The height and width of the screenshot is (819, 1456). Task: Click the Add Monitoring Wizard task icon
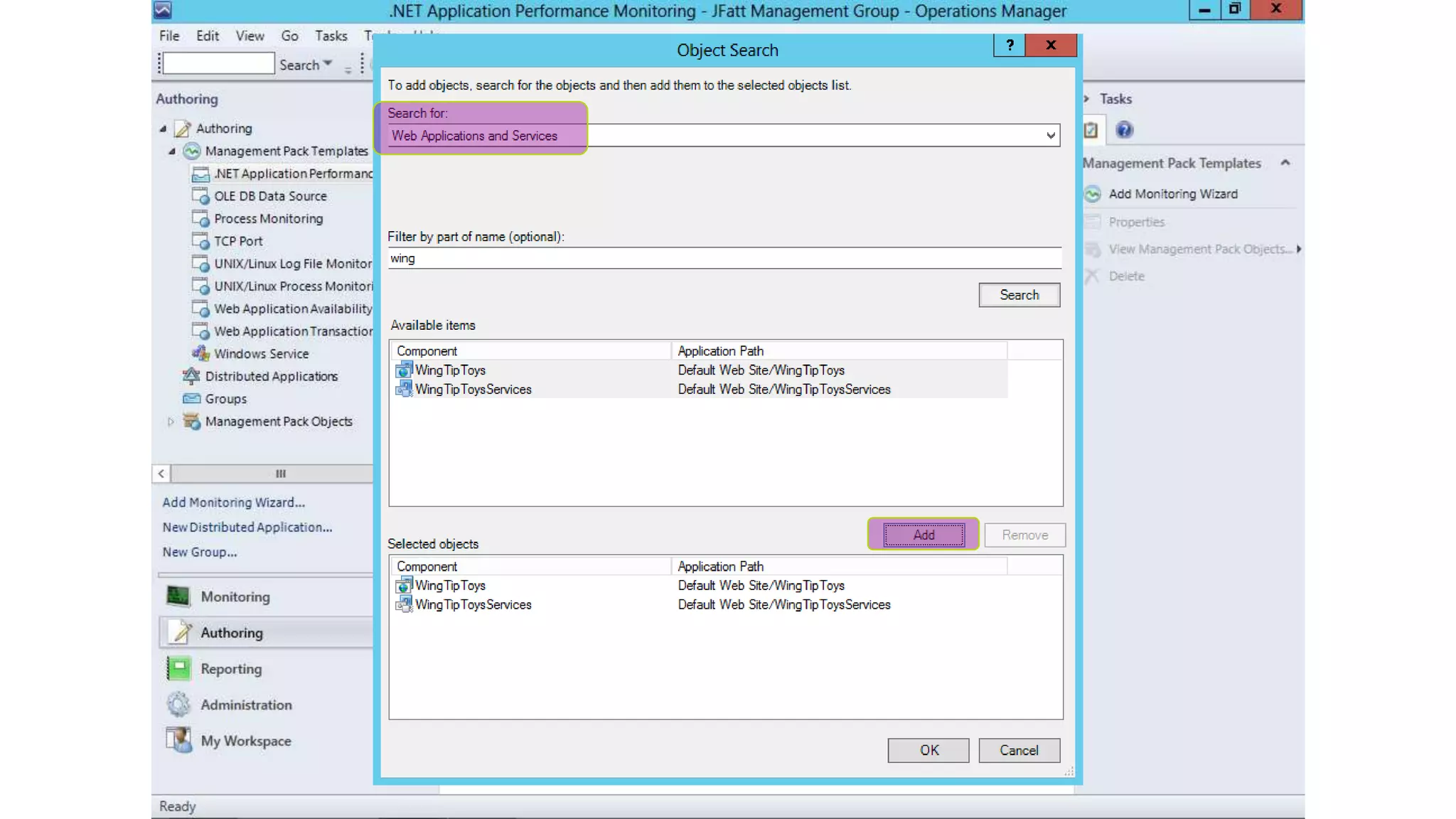(1093, 194)
